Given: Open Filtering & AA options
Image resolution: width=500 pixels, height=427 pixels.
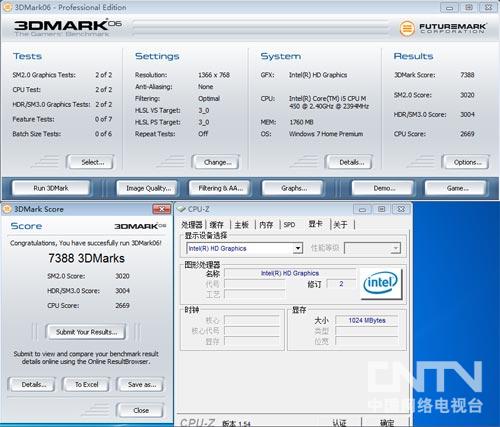Looking at the screenshot, I should click(x=221, y=188).
